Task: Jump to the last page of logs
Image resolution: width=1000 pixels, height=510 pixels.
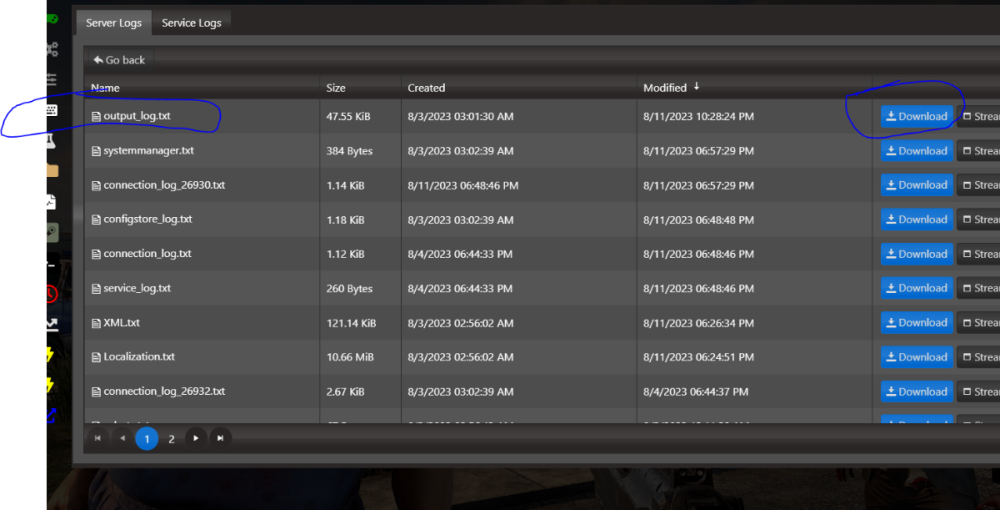Action: (220, 438)
